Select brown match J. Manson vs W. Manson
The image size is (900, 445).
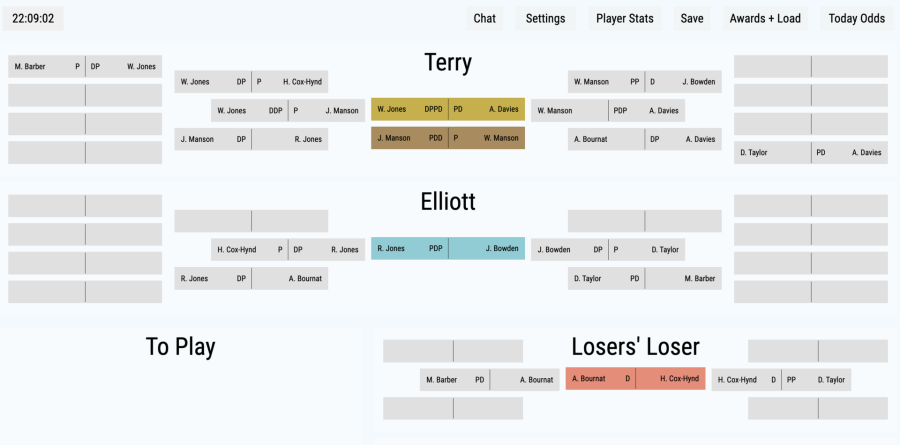coord(448,138)
